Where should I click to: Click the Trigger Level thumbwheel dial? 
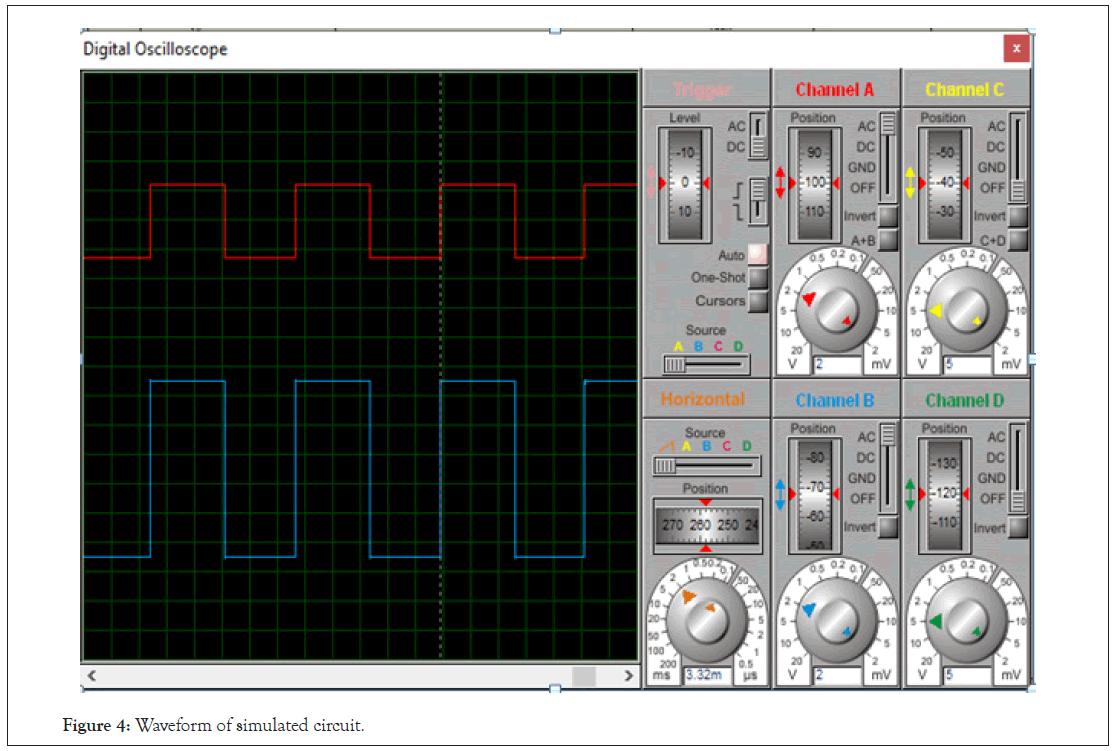coord(684,185)
